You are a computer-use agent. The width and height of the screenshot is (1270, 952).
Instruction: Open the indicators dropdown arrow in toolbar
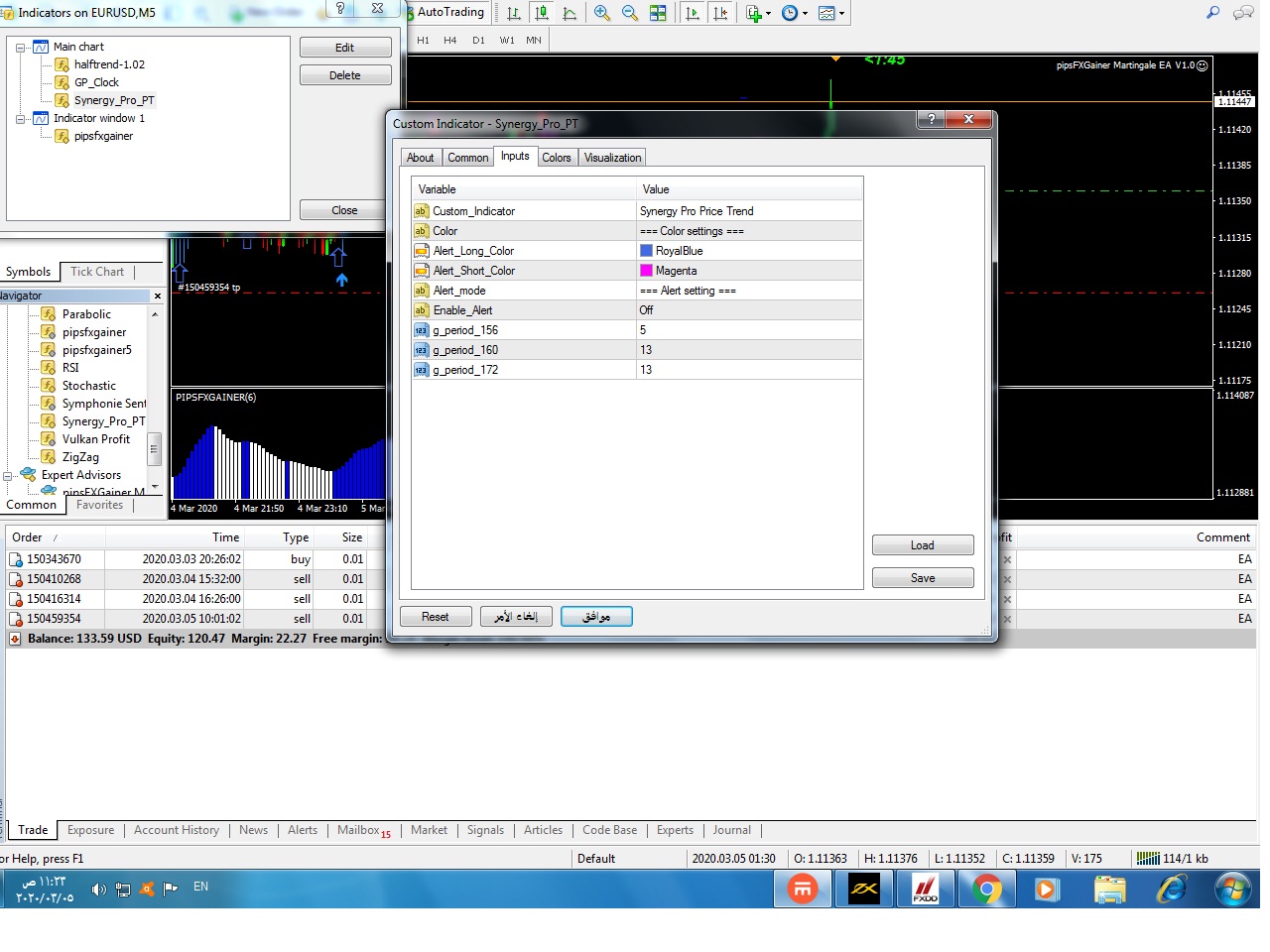tap(768, 14)
